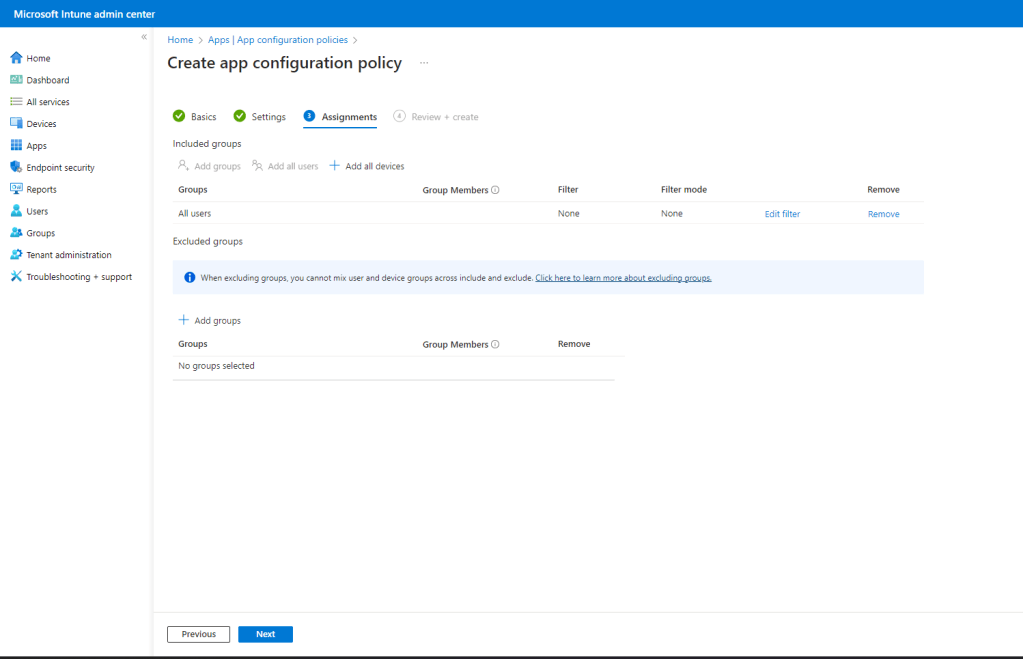1023x659 pixels.
Task: Open the ellipsis menu beside page title
Action: [424, 63]
